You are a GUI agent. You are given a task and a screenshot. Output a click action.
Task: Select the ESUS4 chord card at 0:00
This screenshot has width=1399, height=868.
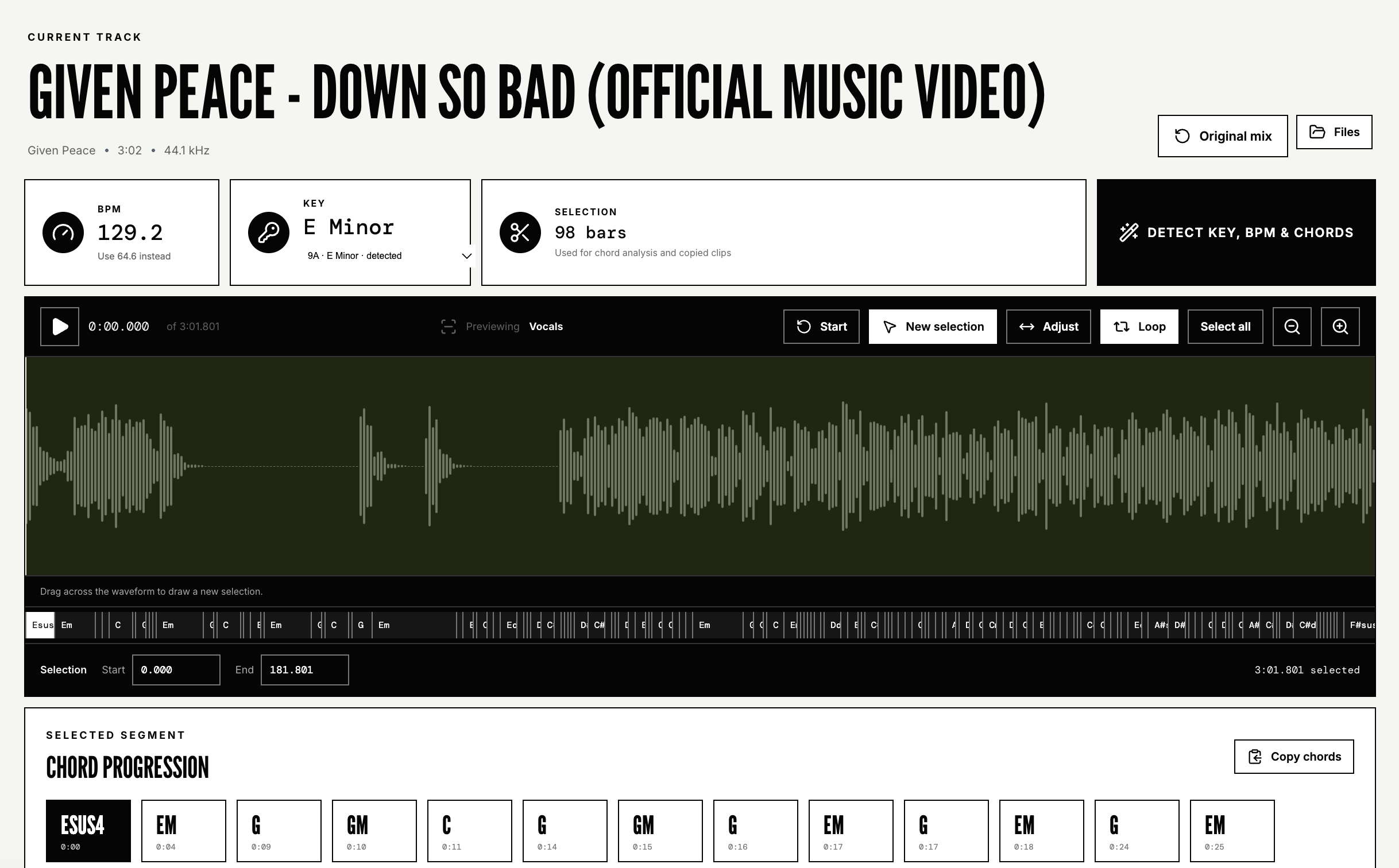(88, 831)
